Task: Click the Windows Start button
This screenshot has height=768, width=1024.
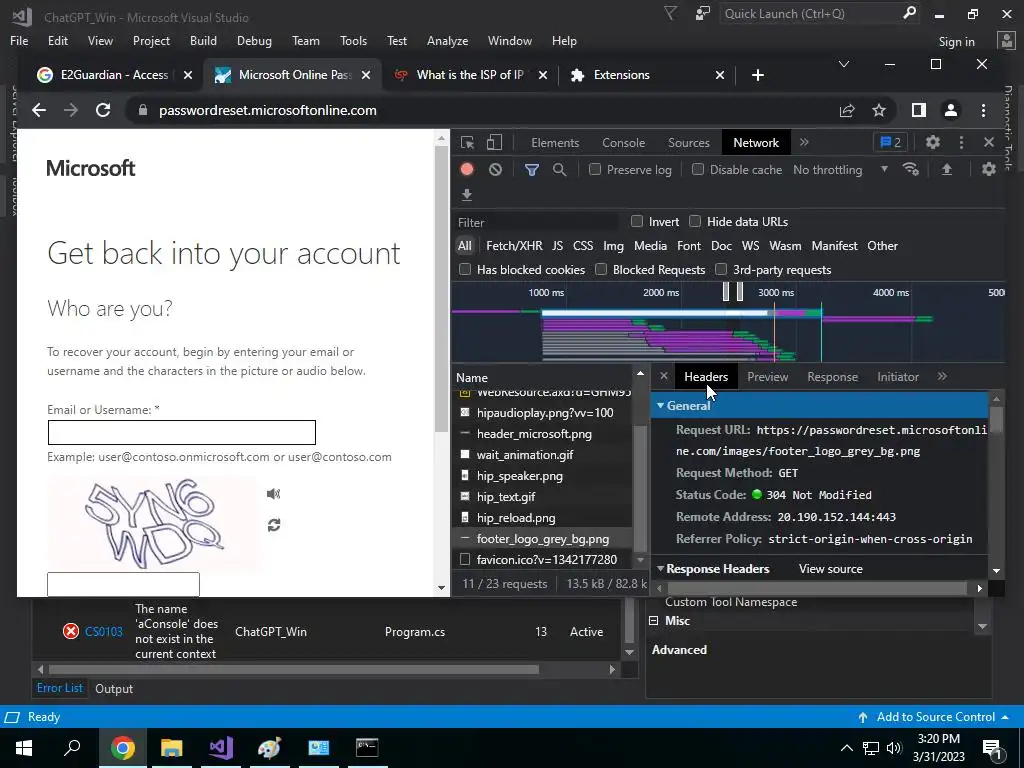Action: point(24,748)
